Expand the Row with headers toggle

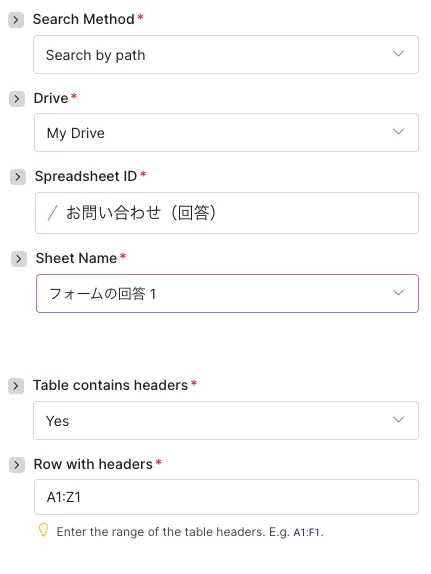pyautogui.click(x=16, y=465)
